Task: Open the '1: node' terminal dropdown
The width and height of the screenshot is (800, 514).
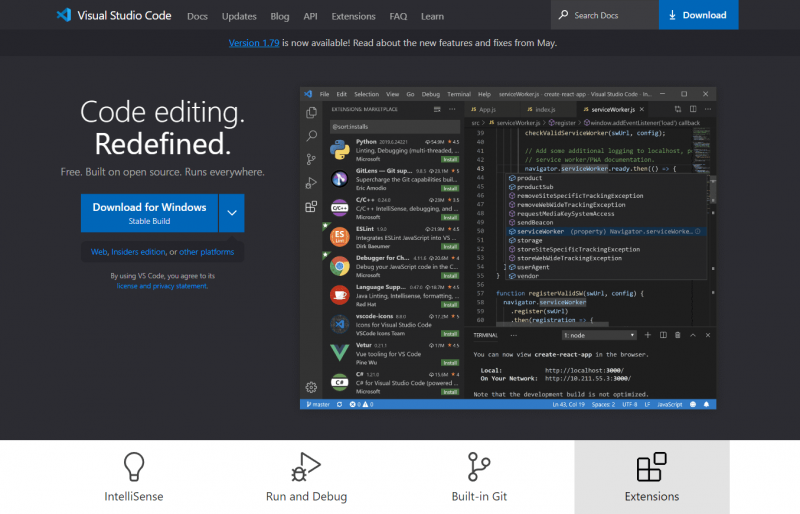Action: [599, 335]
